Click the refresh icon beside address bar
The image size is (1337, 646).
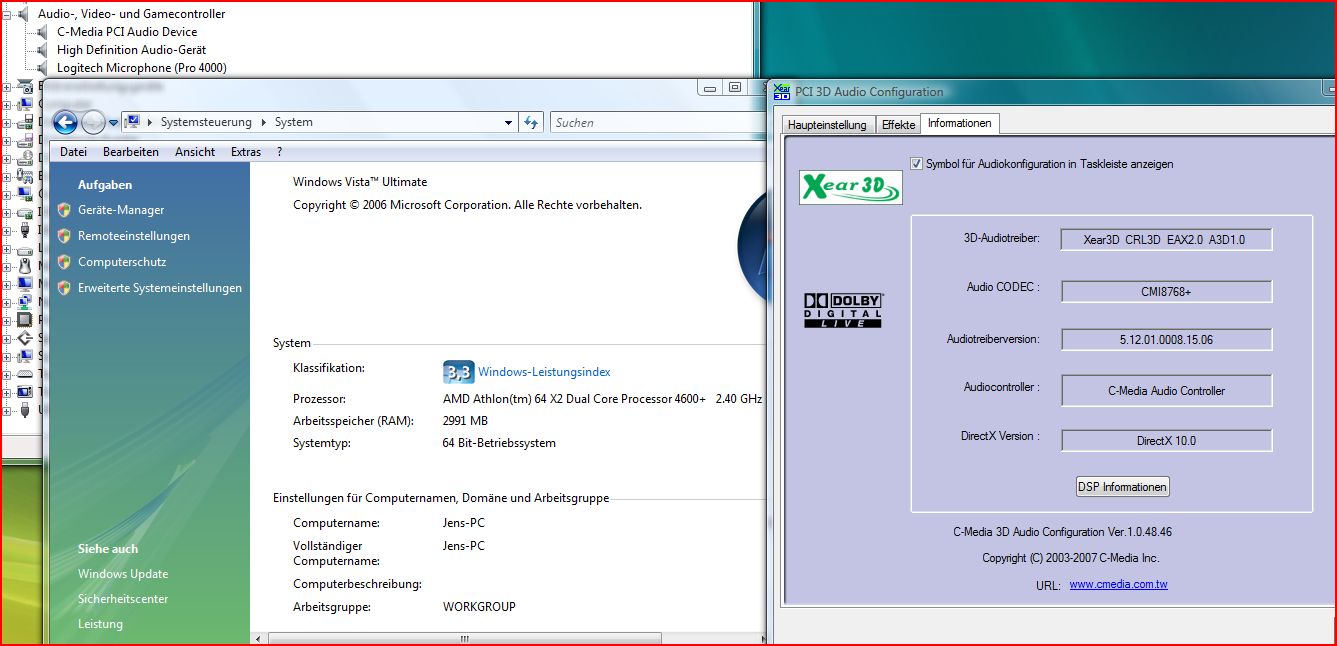(x=532, y=122)
